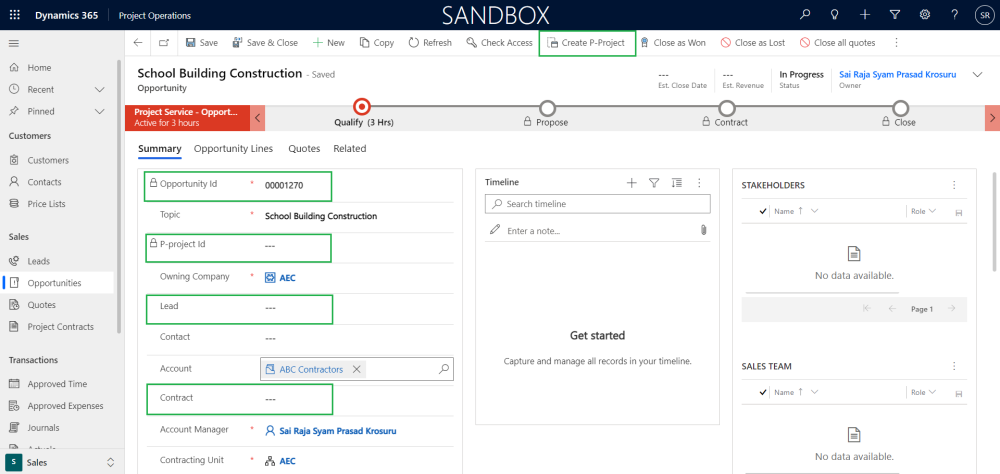Click the Search timeline box
The height and width of the screenshot is (474, 1000).
point(598,204)
